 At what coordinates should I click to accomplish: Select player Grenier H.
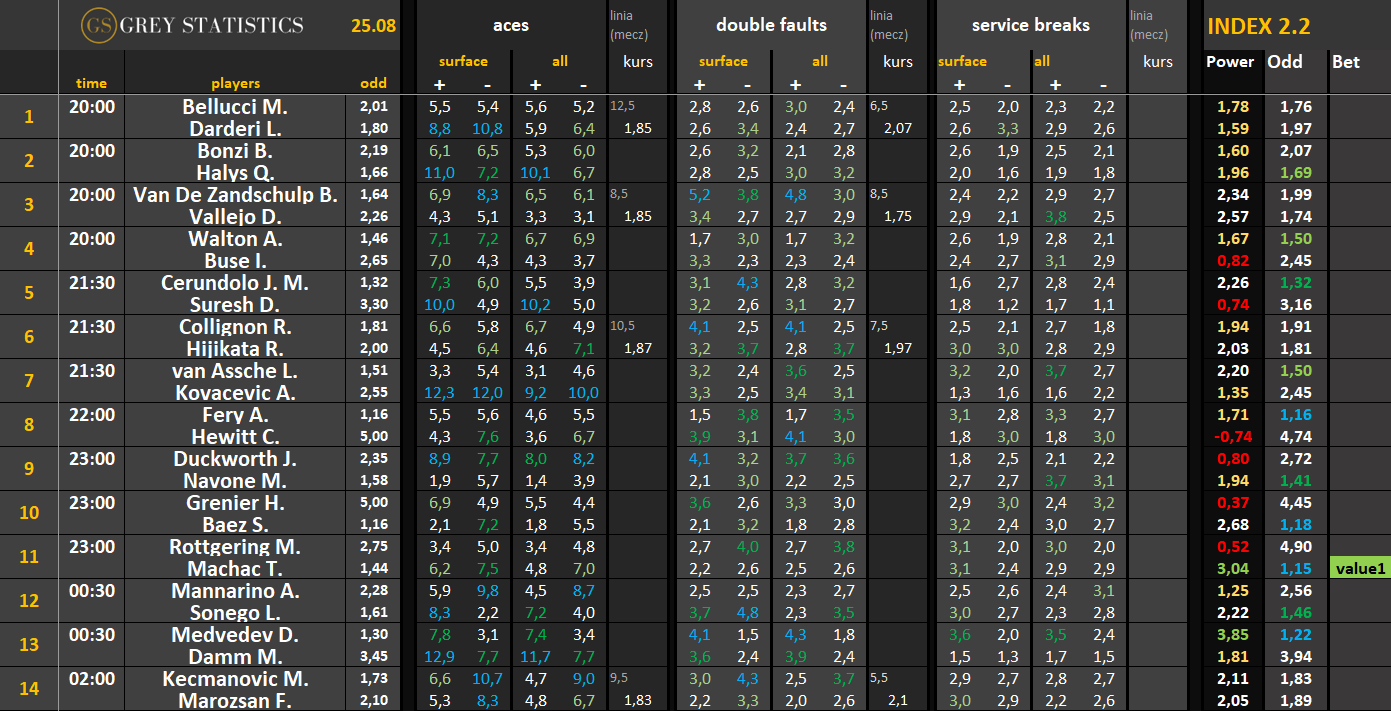click(x=235, y=502)
